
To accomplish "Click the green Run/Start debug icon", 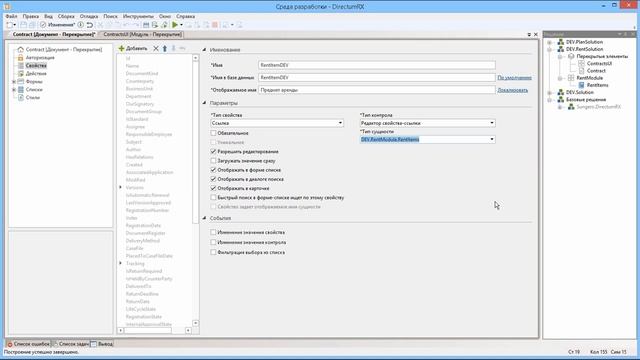I will 175,25.
